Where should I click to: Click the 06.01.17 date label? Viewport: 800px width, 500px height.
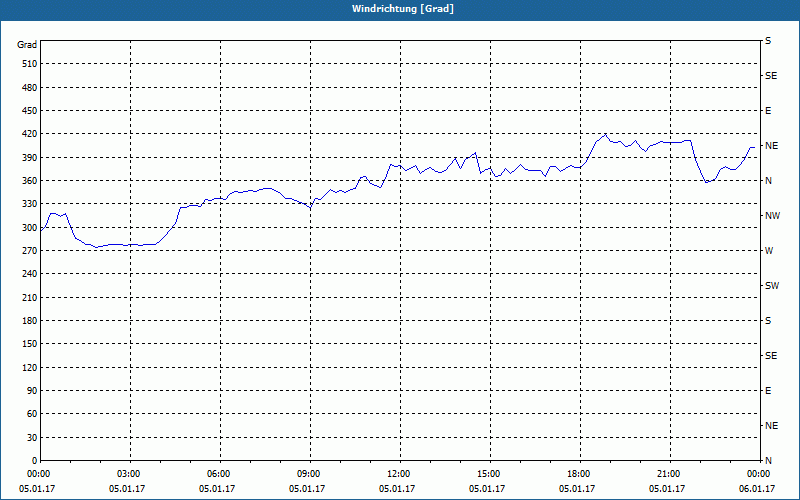coord(757,489)
